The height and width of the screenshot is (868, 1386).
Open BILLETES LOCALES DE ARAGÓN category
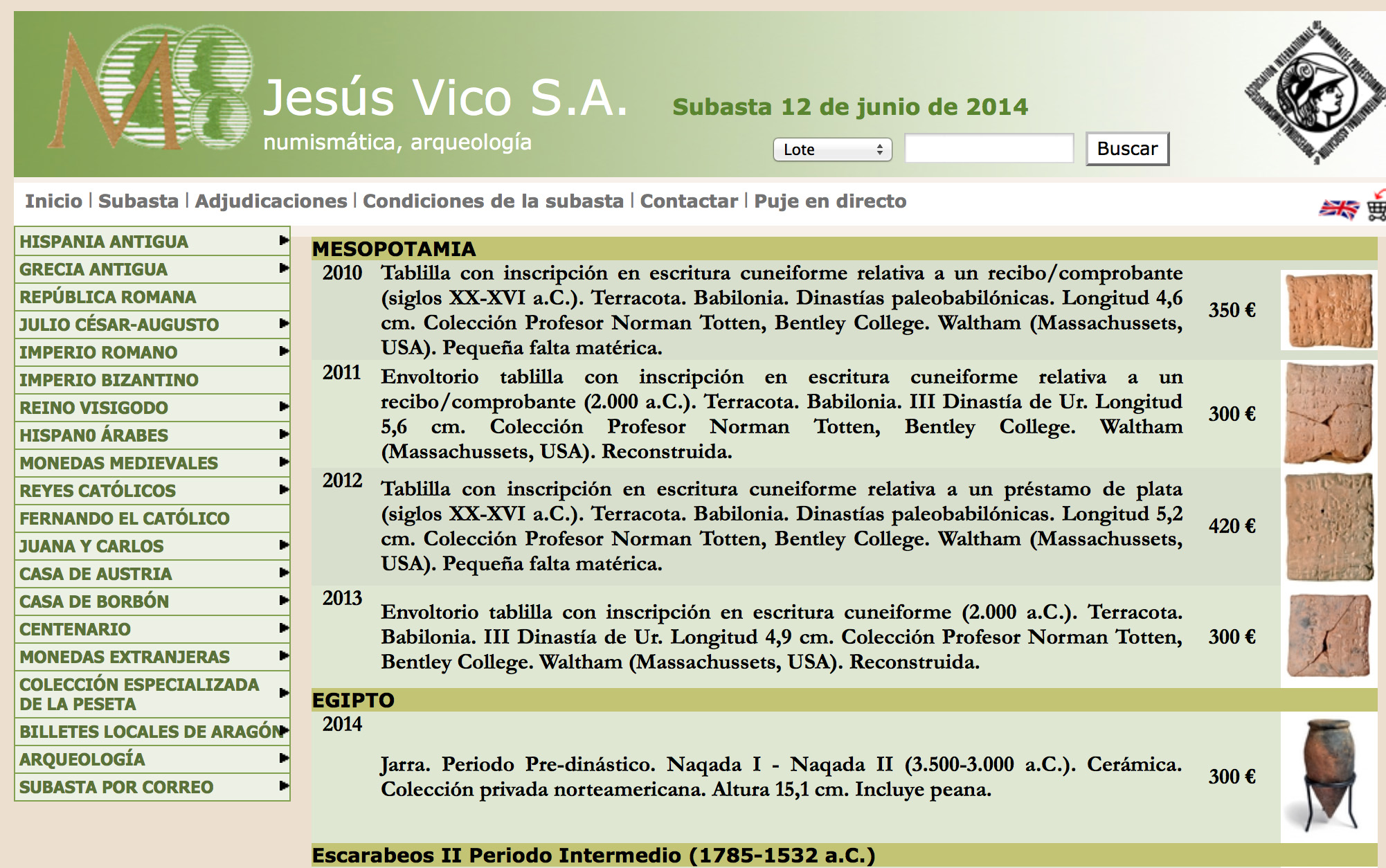(x=152, y=732)
